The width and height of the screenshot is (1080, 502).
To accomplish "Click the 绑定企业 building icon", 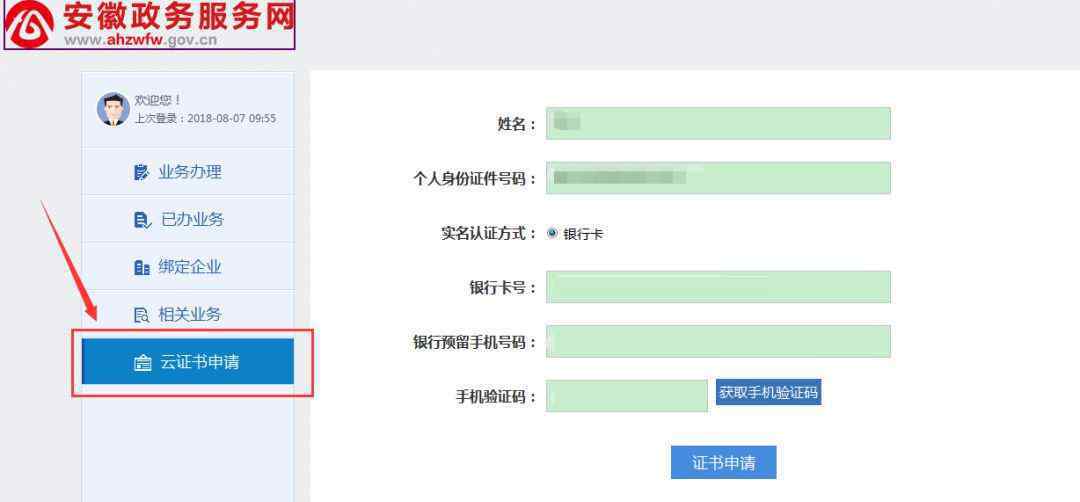I will pyautogui.click(x=142, y=267).
